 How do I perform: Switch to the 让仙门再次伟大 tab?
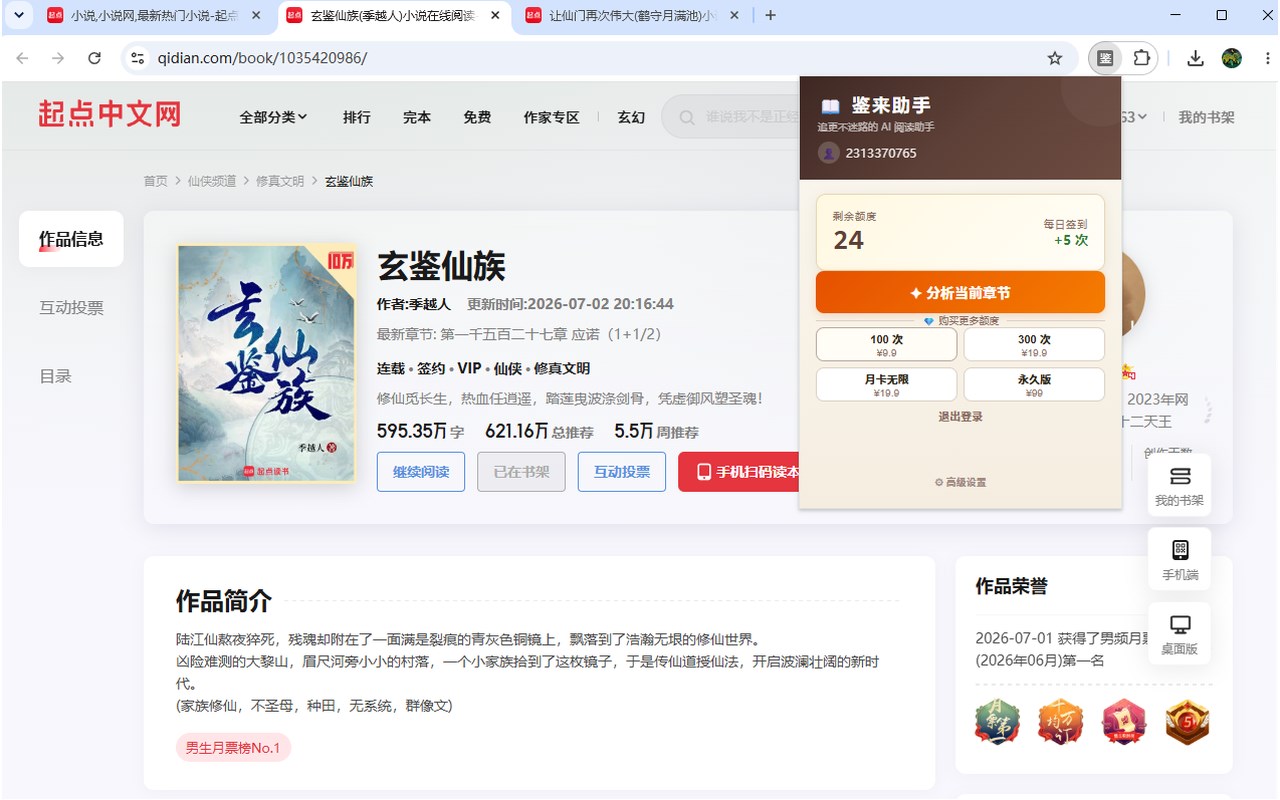(x=630, y=16)
